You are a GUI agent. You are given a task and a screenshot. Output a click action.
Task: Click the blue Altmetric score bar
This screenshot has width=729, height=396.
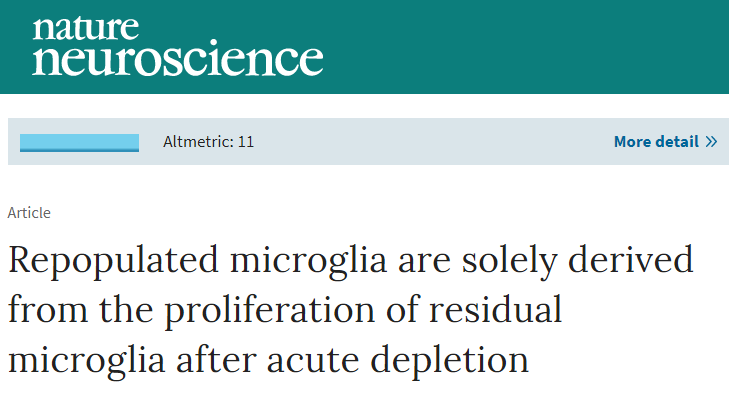pyautogui.click(x=80, y=143)
